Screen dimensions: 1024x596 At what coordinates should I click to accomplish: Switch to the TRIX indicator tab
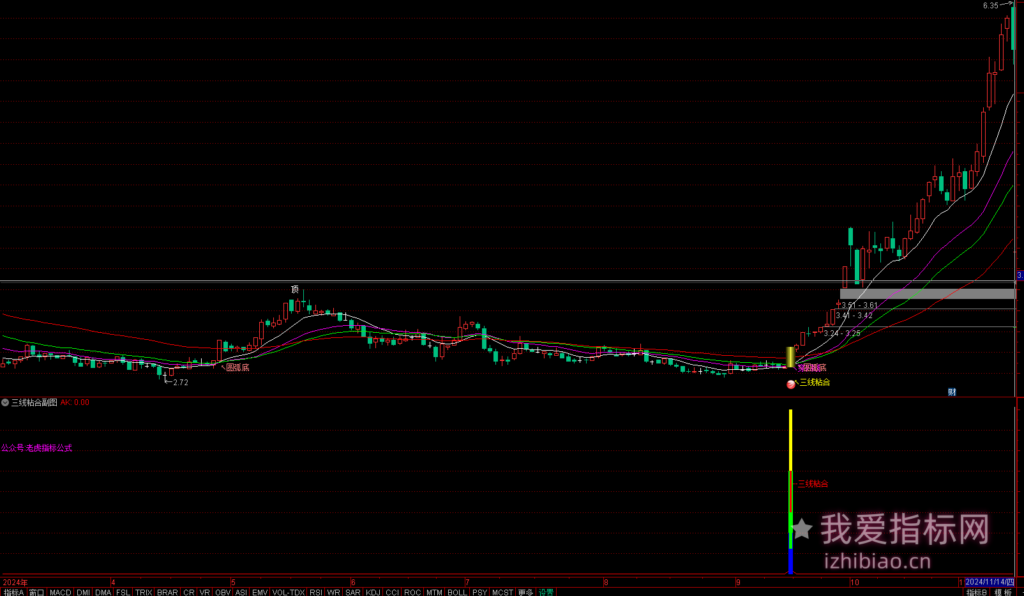point(144,592)
